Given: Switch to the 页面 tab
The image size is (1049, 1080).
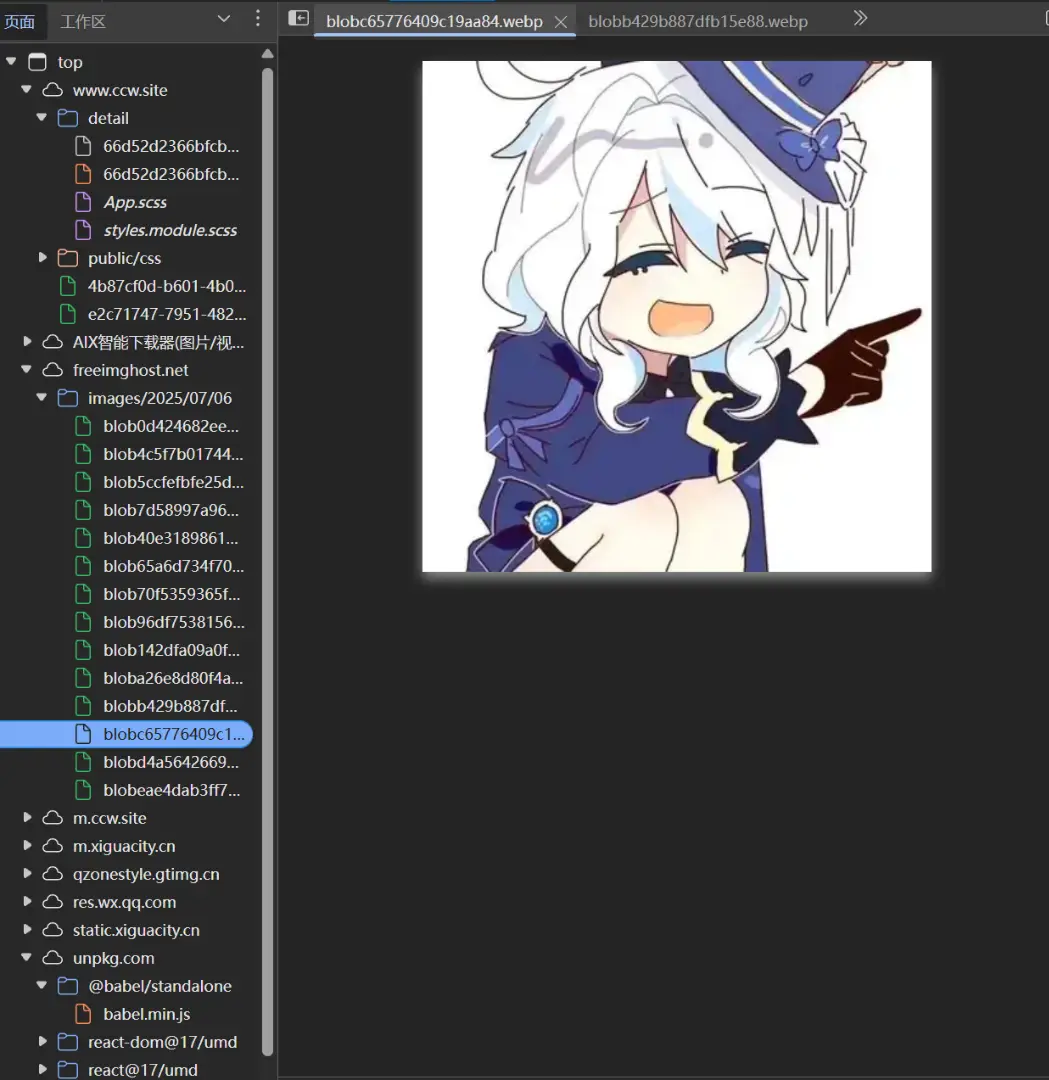Looking at the screenshot, I should click(x=19, y=22).
